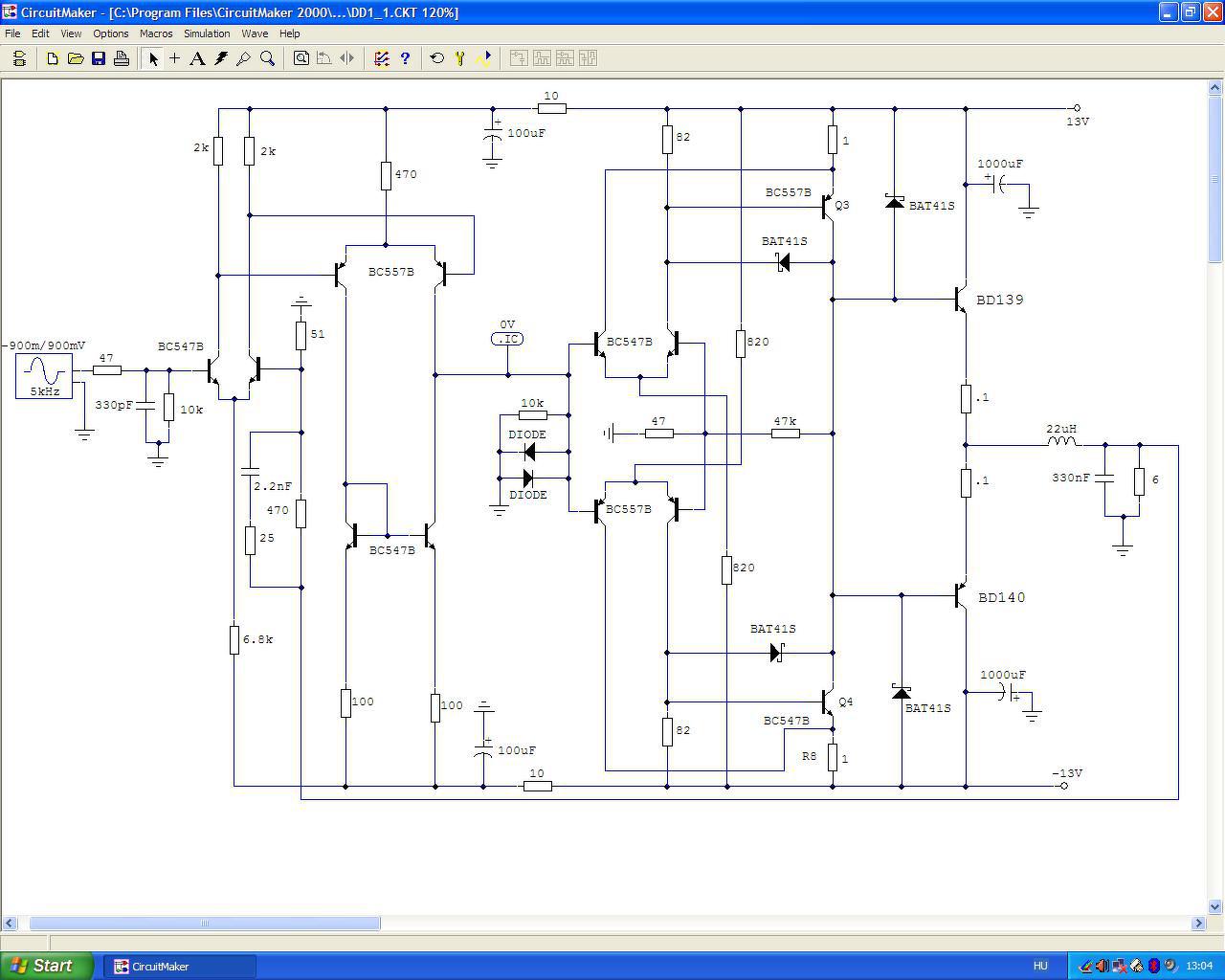Screen dimensions: 1225x980
Task: Click the Run Simulation wave icon
Action: pyautogui.click(x=483, y=58)
